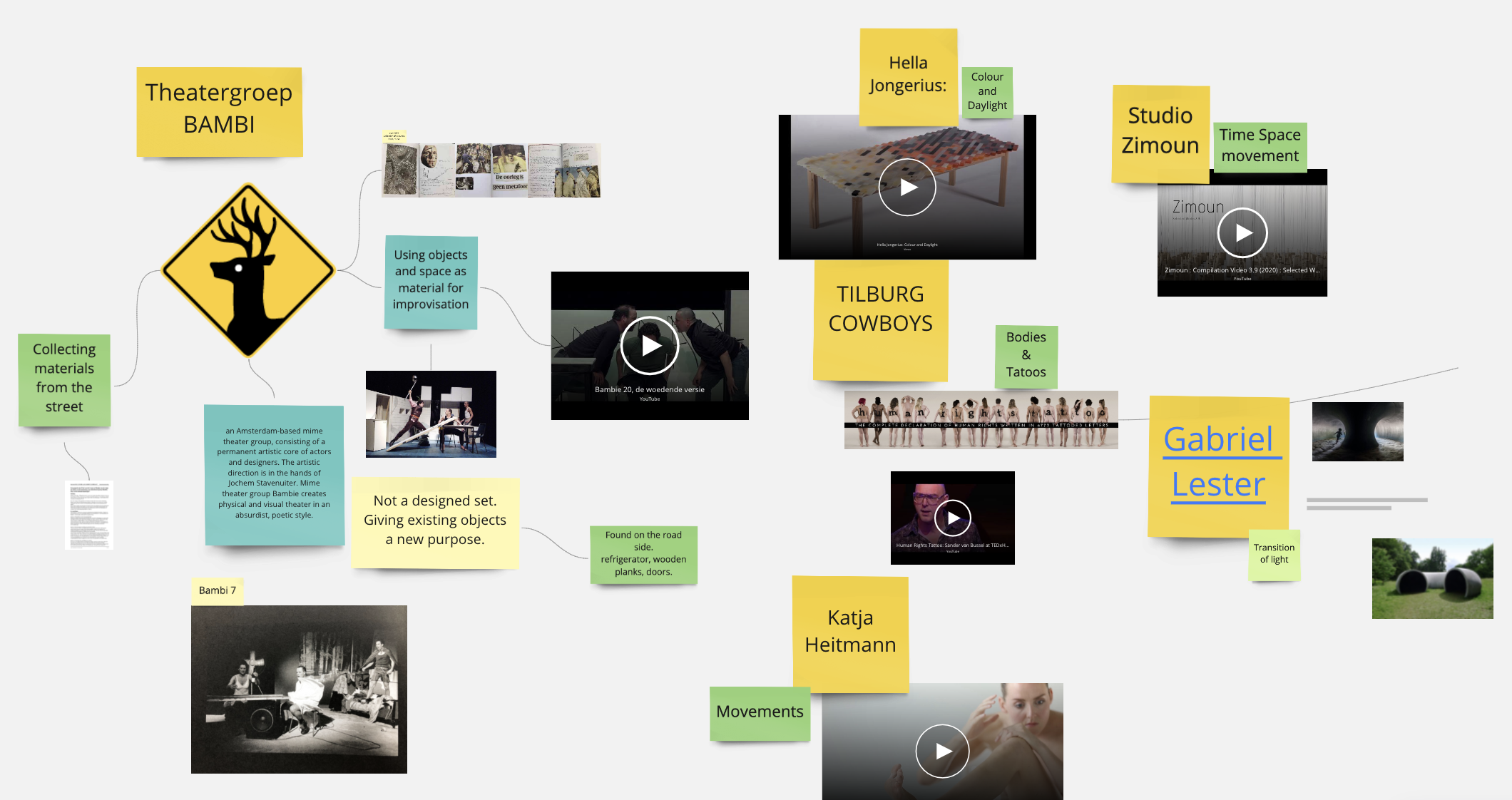Image resolution: width=1512 pixels, height=800 pixels.
Task: Play the Bambie 20 de woedende versie video
Action: [x=649, y=346]
